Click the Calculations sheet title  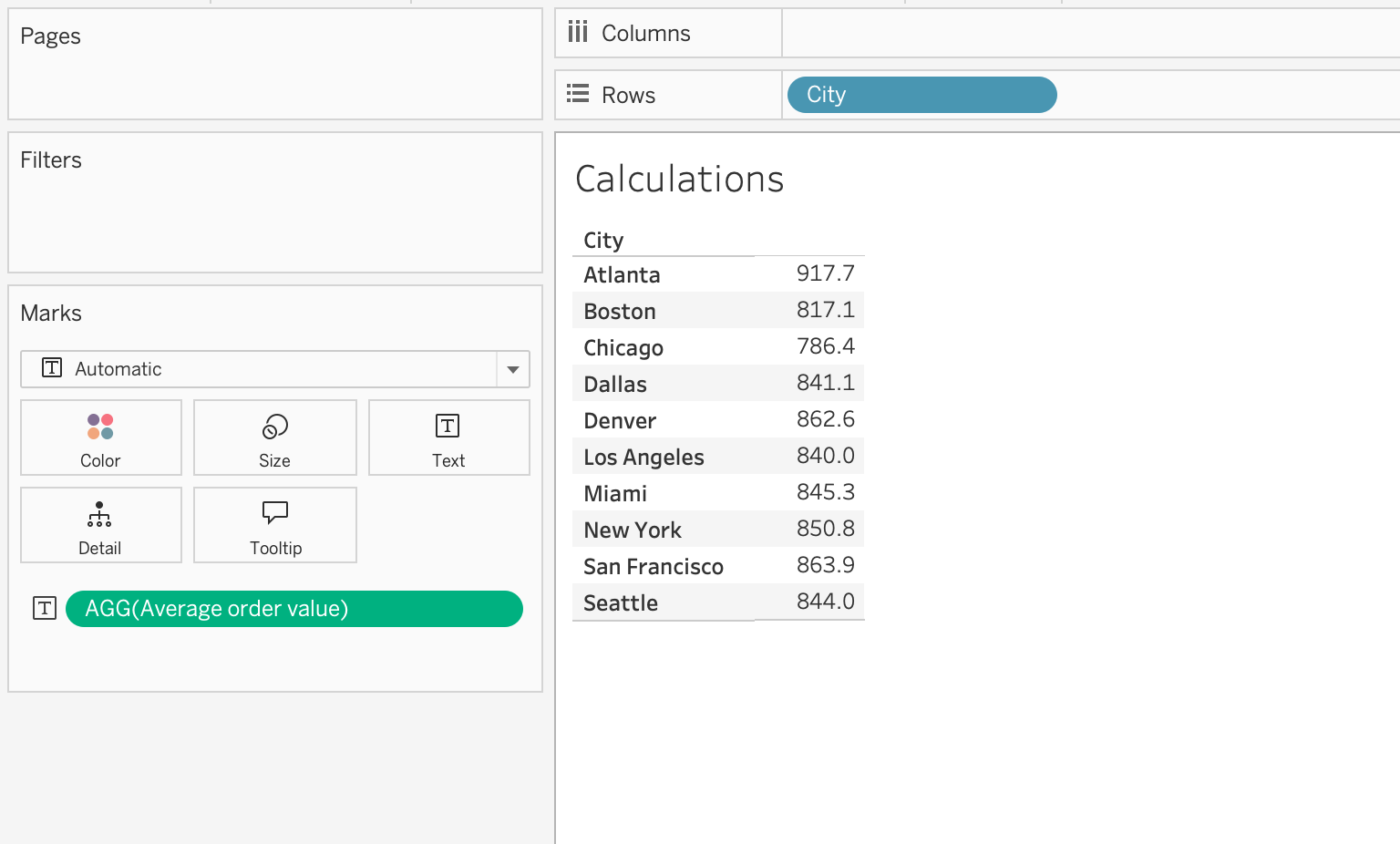click(x=679, y=180)
